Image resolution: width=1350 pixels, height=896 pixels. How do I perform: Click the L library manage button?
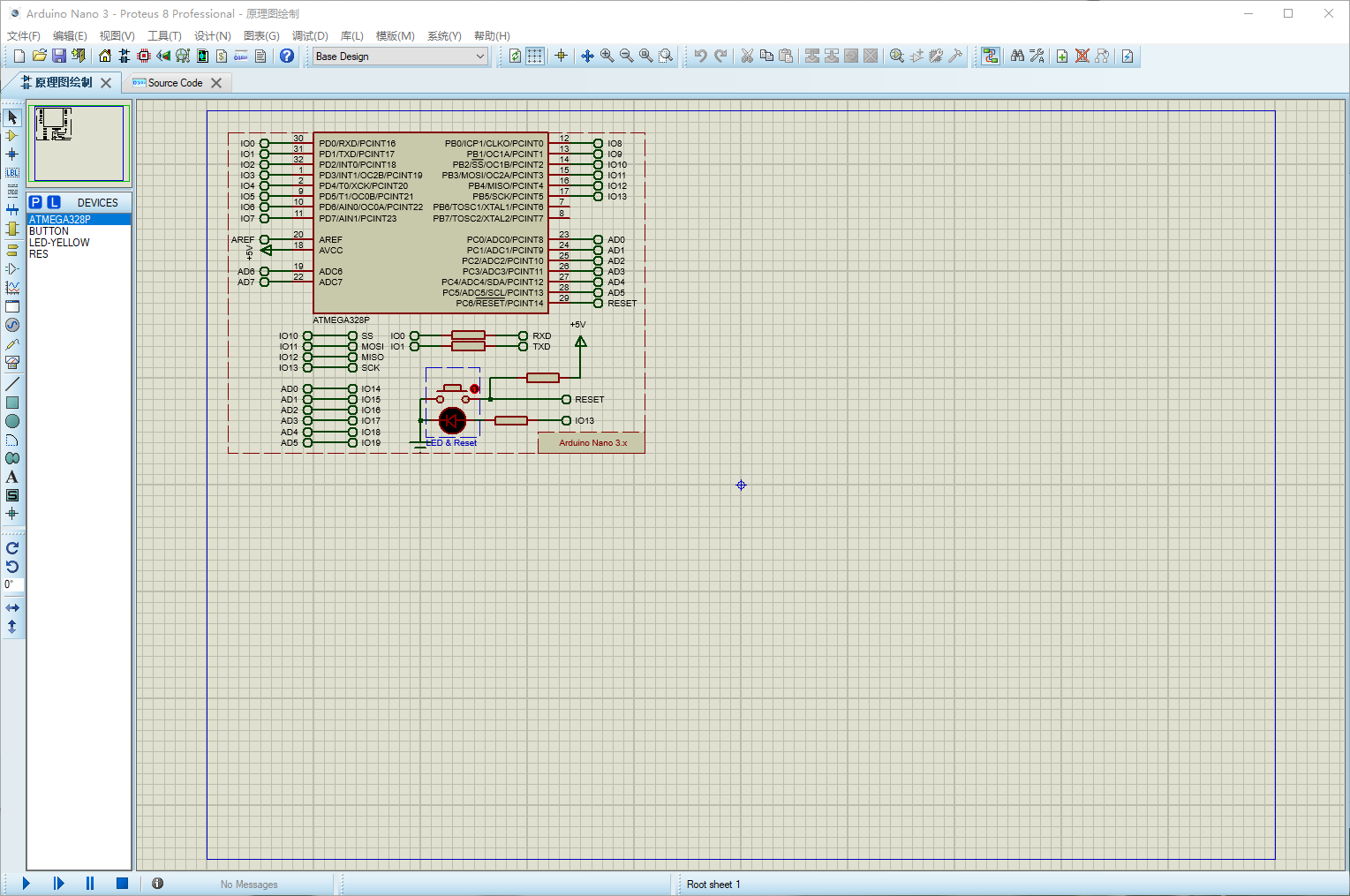click(x=54, y=202)
